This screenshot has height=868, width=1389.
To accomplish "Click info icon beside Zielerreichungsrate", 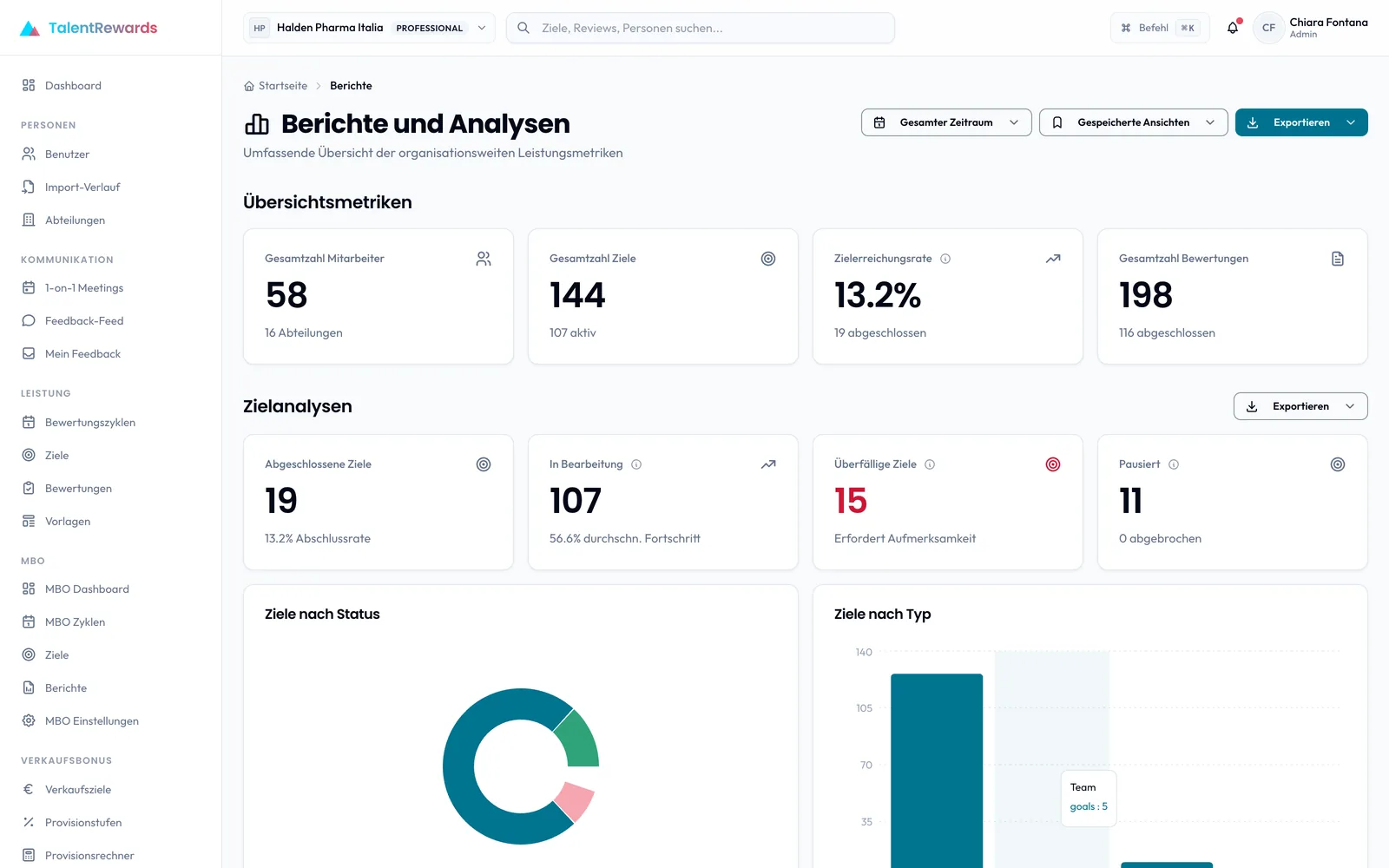I will [945, 259].
